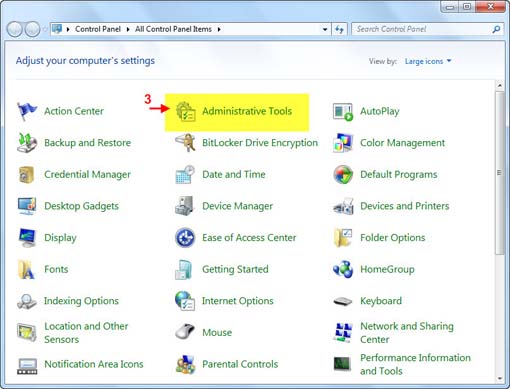Open the Credential Manager text link
Screen dimensions: 510x389
click(x=87, y=174)
